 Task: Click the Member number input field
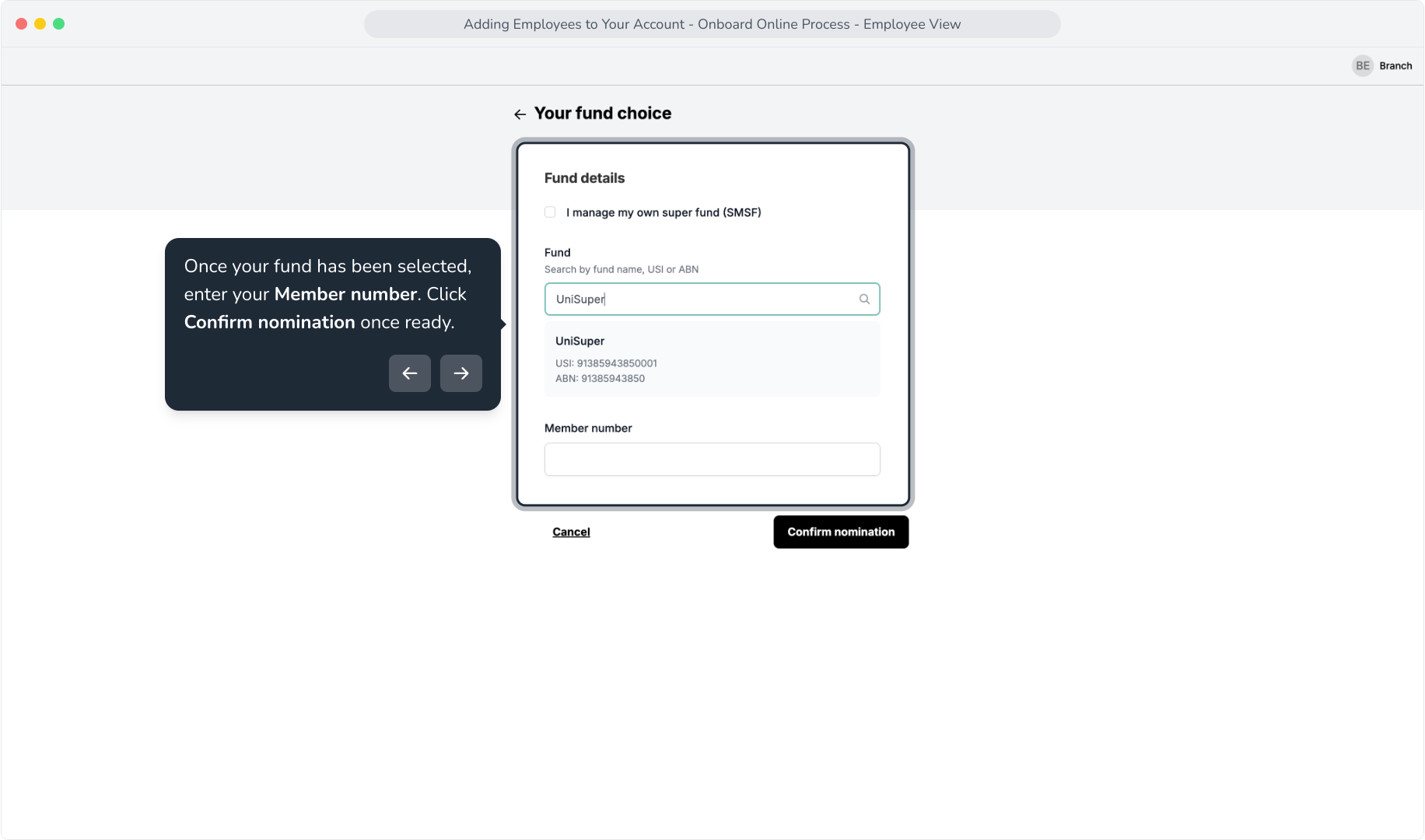tap(712, 460)
